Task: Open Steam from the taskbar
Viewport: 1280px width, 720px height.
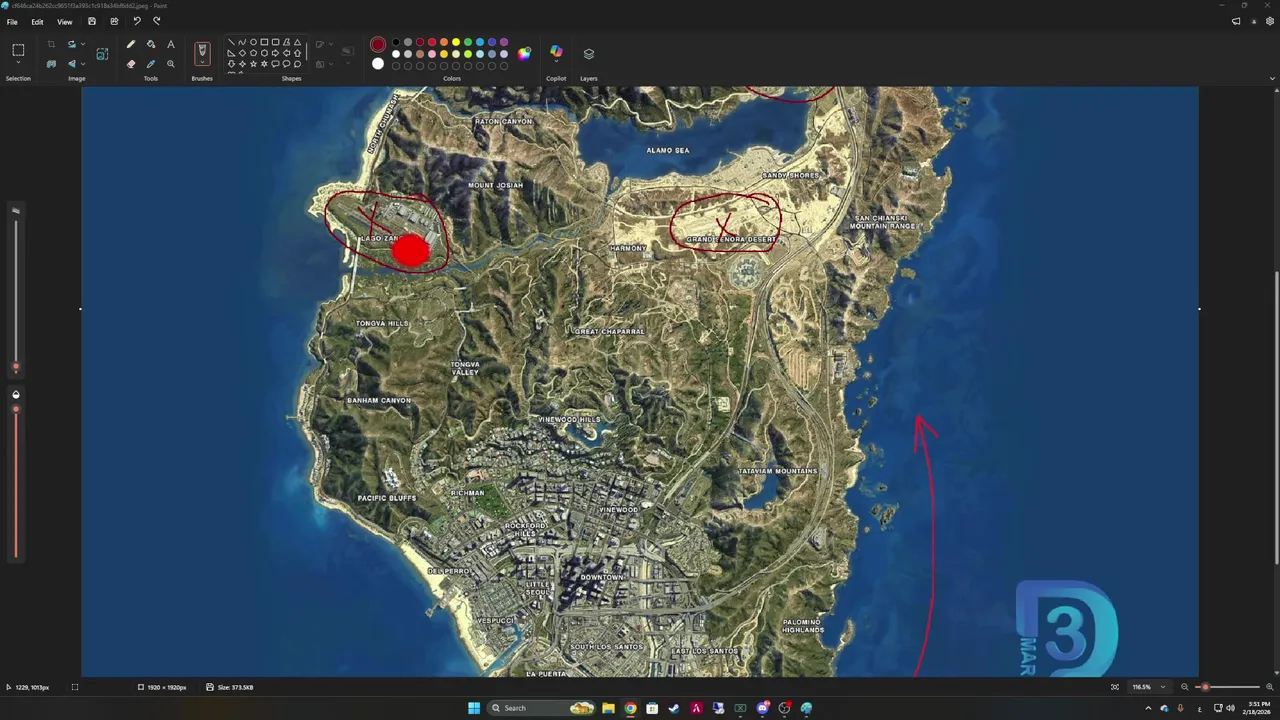Action: point(674,708)
